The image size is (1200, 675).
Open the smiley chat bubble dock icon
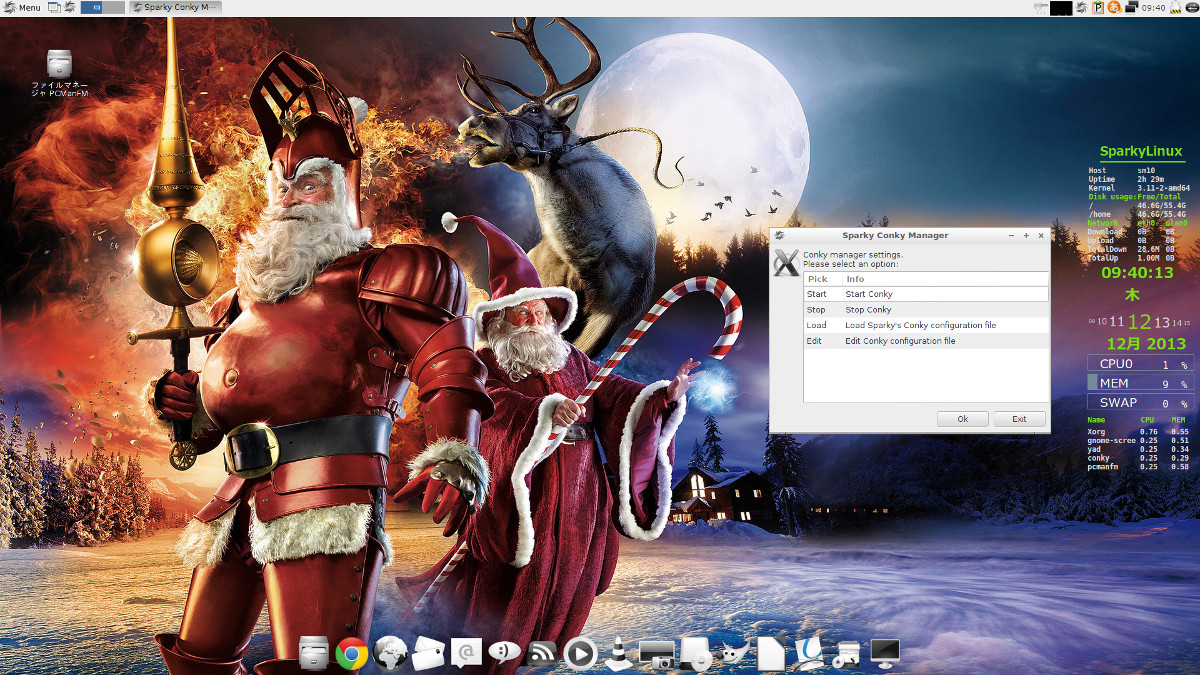504,653
